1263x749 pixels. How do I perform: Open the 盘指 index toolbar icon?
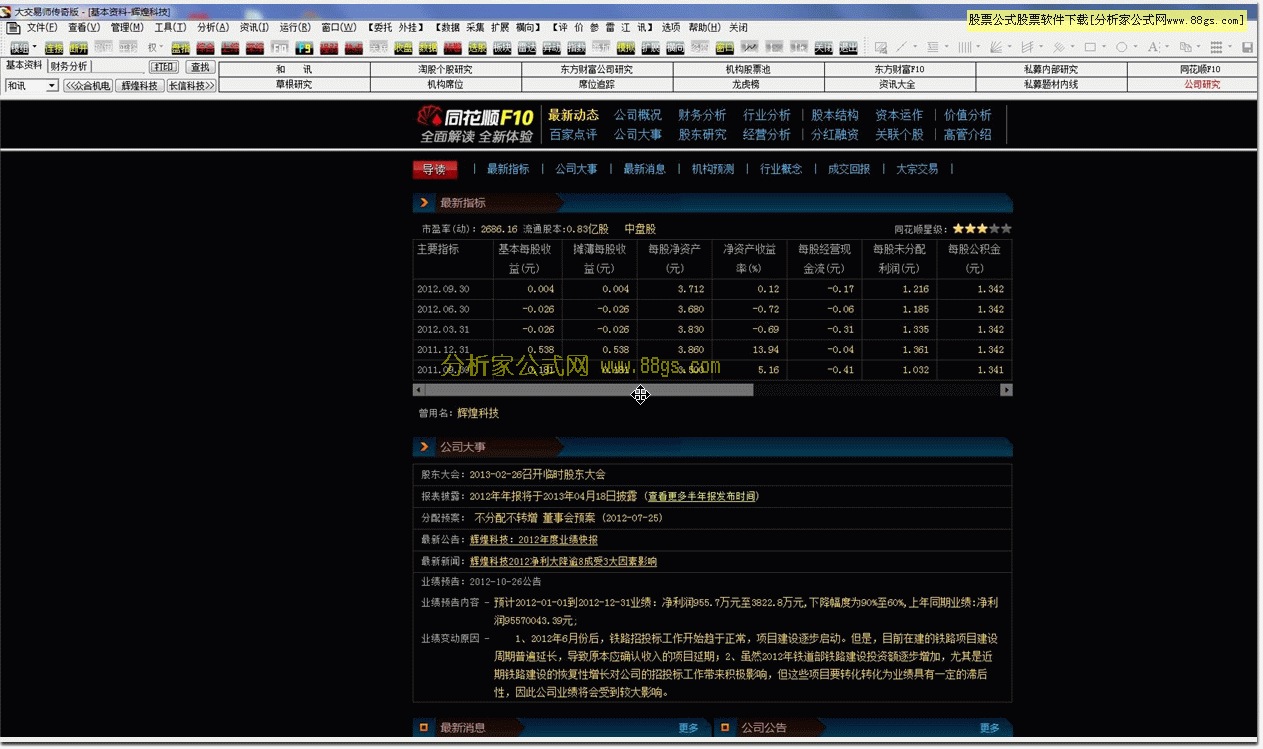tap(180, 47)
